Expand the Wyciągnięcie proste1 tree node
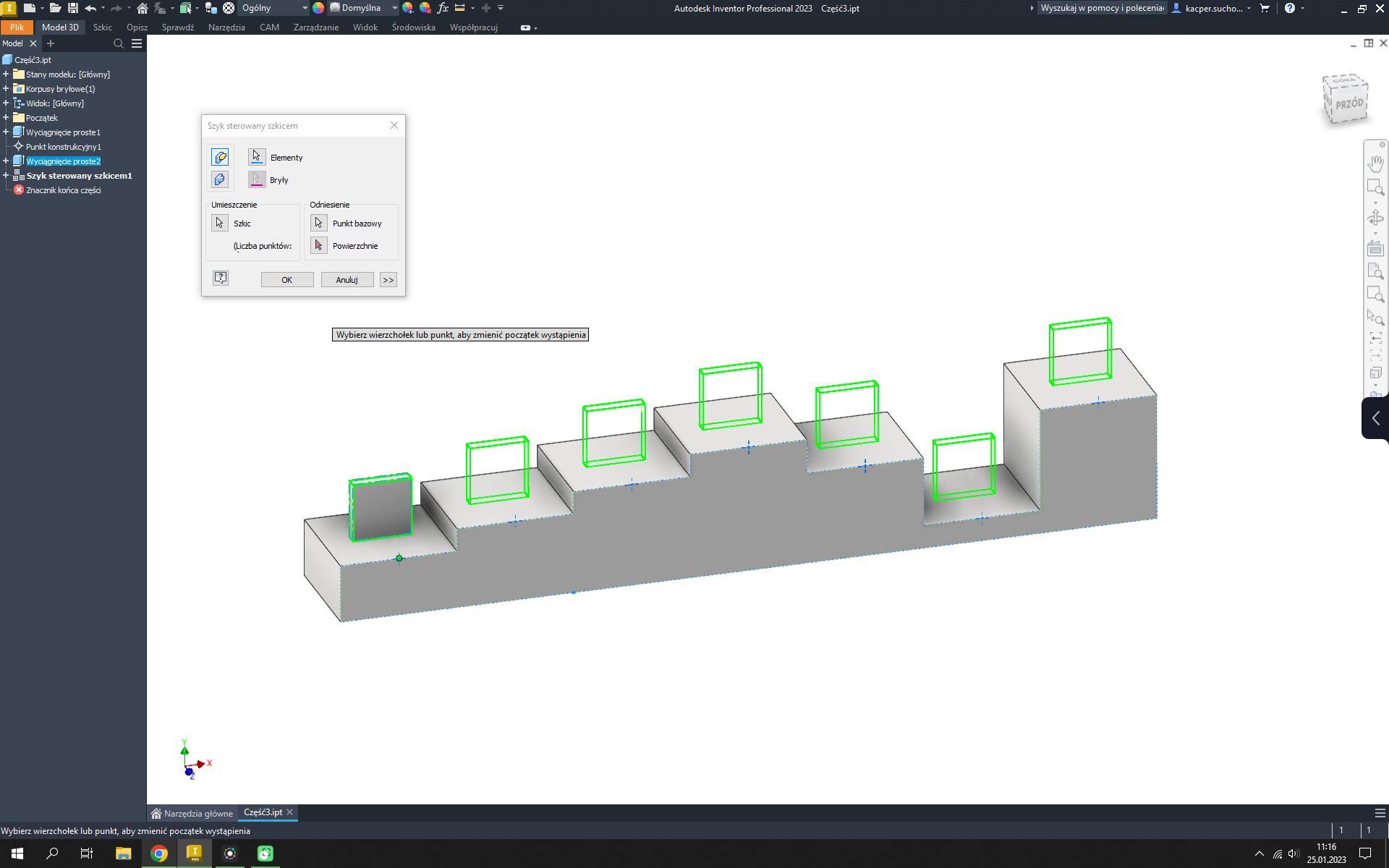This screenshot has height=868, width=1389. (6, 132)
